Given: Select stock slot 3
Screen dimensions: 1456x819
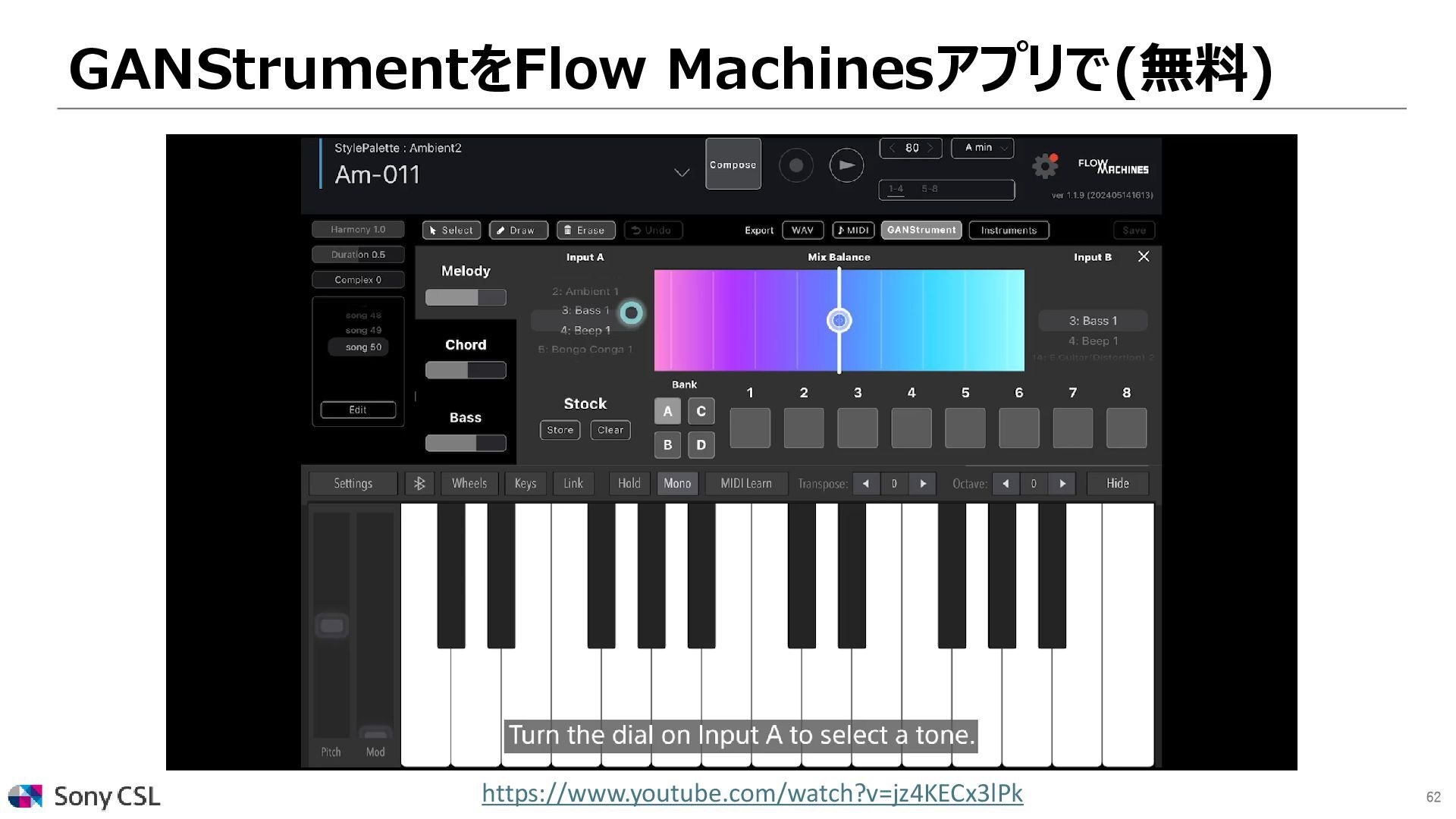Looking at the screenshot, I should pos(858,428).
